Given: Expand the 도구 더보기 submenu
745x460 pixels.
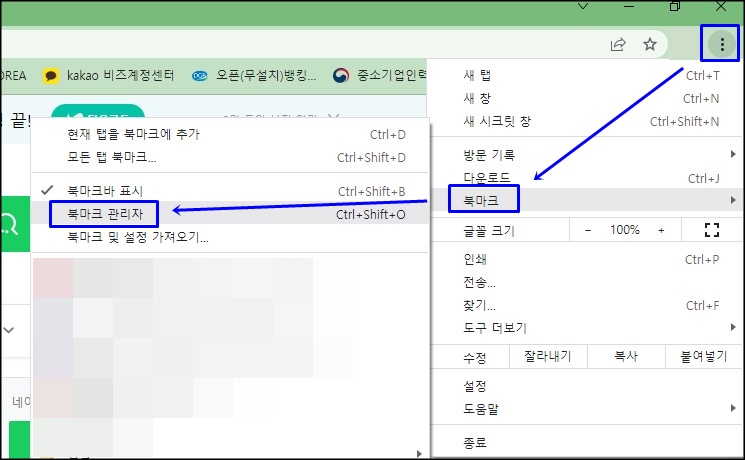Looking at the screenshot, I should (587, 328).
